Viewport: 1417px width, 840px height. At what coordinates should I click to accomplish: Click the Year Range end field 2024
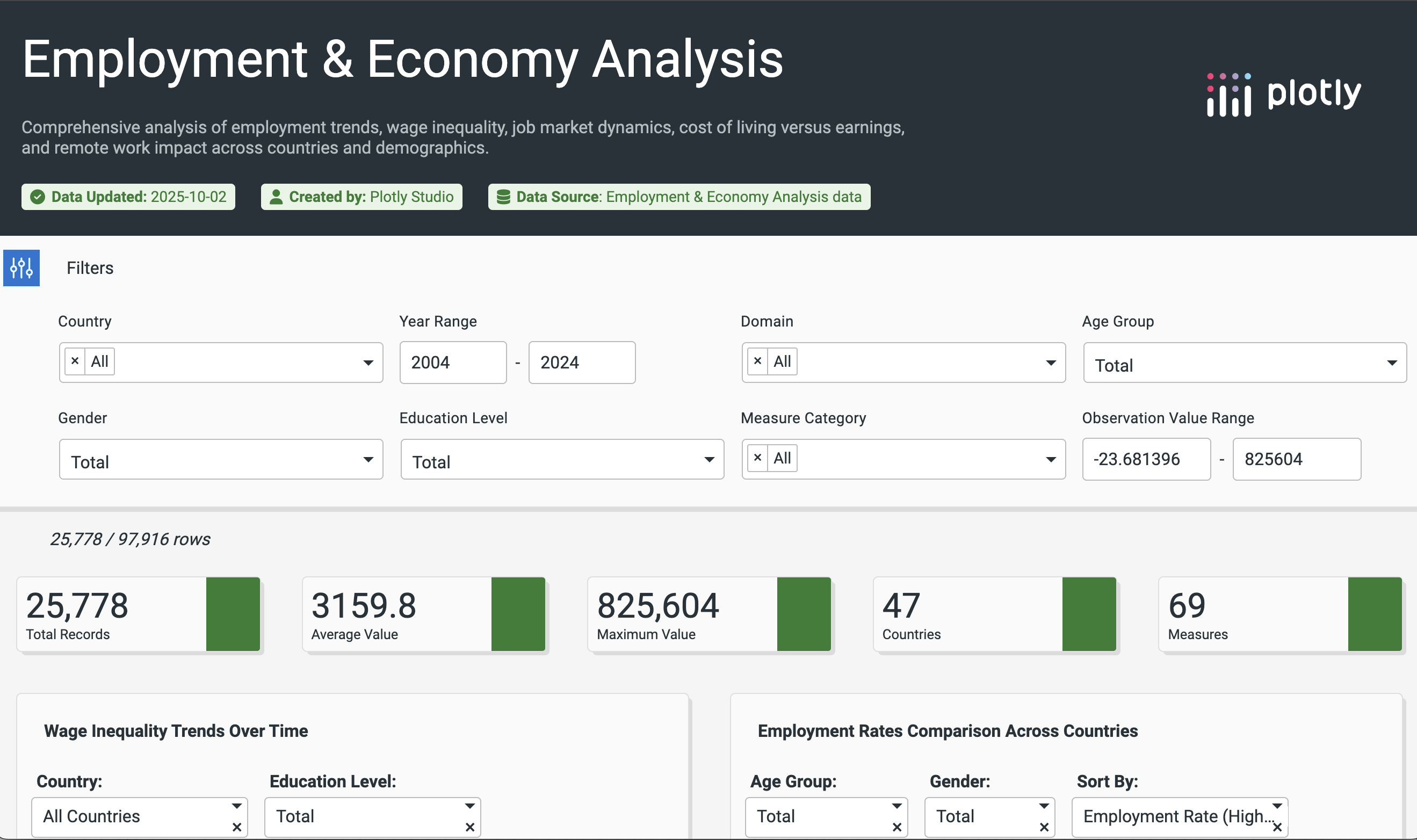pyautogui.click(x=581, y=363)
